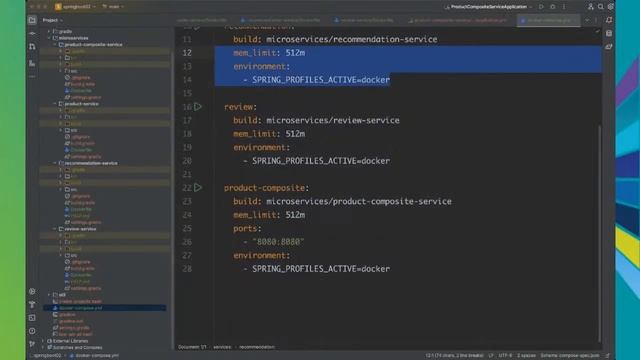Select the microservices folder row
This screenshot has height=360, width=640.
[x=104, y=38]
